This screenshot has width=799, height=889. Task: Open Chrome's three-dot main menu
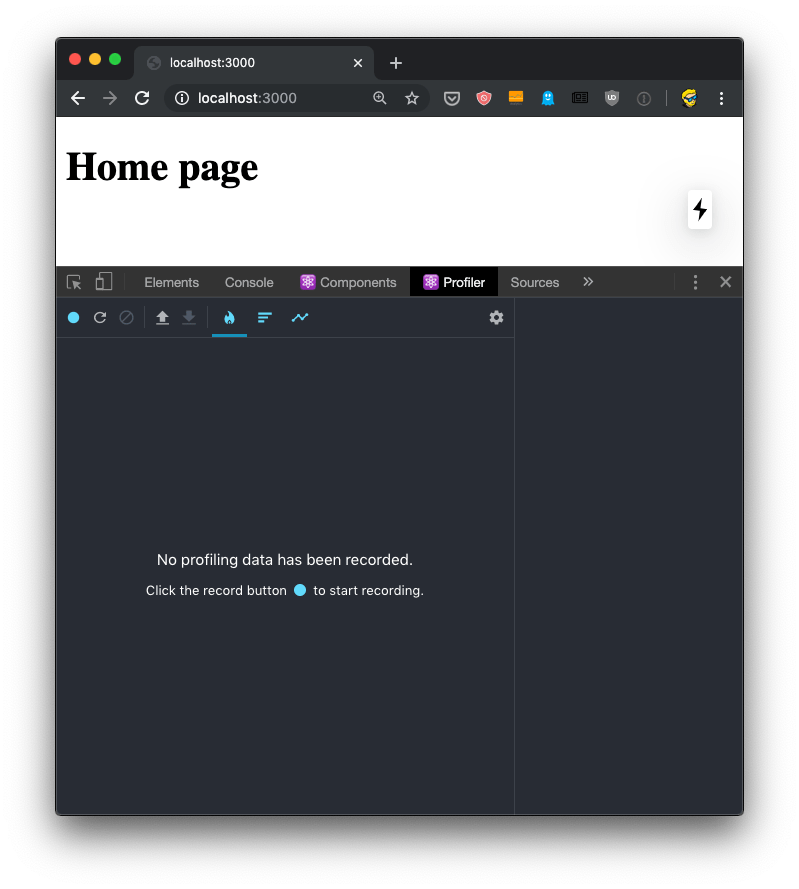pyautogui.click(x=721, y=98)
